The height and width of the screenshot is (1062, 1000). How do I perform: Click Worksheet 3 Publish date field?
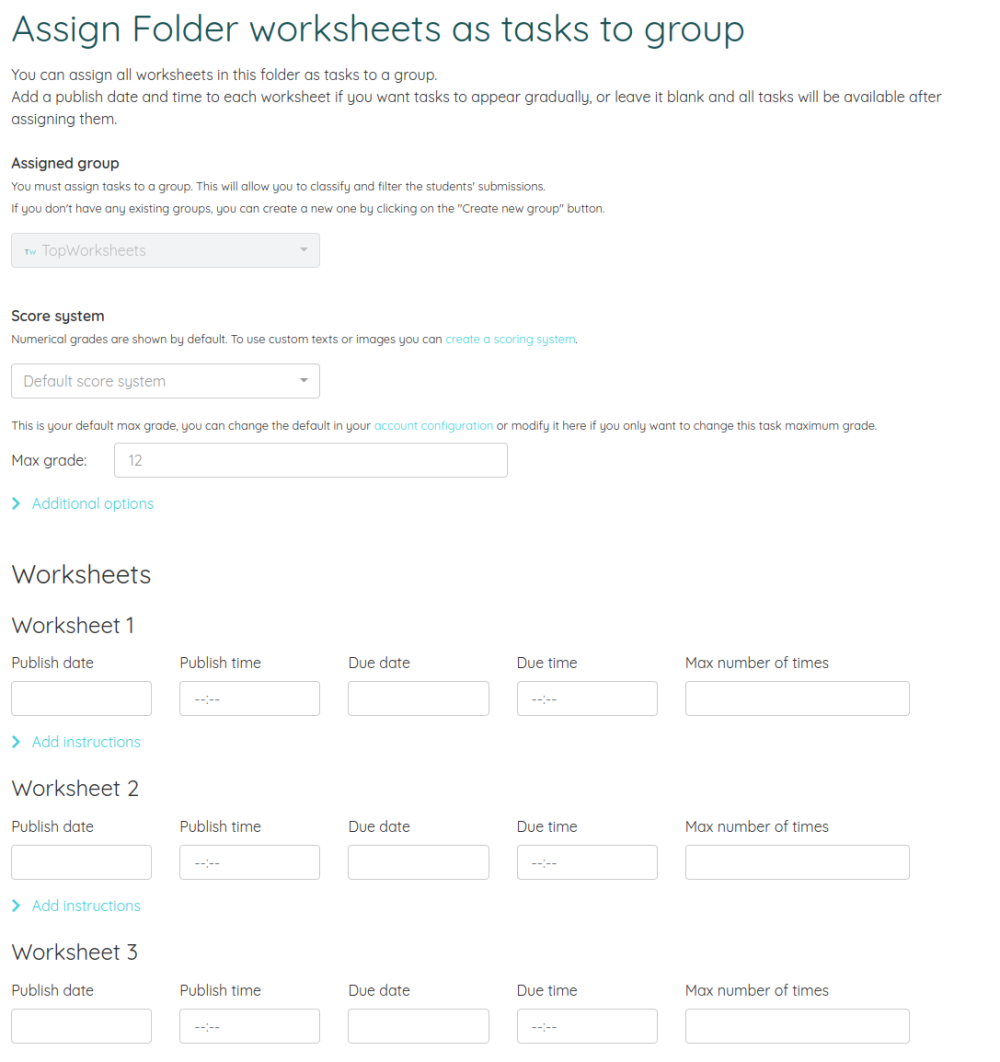click(80, 1025)
